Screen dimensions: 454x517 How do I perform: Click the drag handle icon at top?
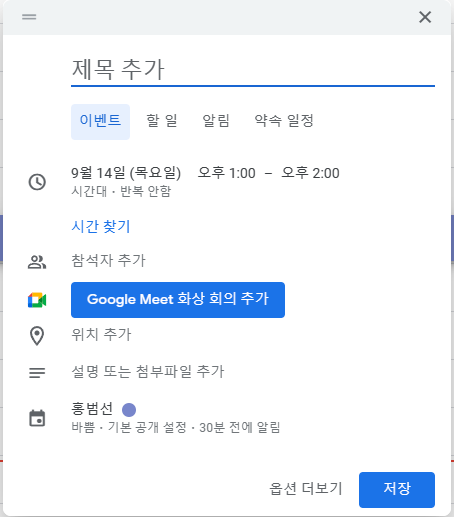[29, 17]
